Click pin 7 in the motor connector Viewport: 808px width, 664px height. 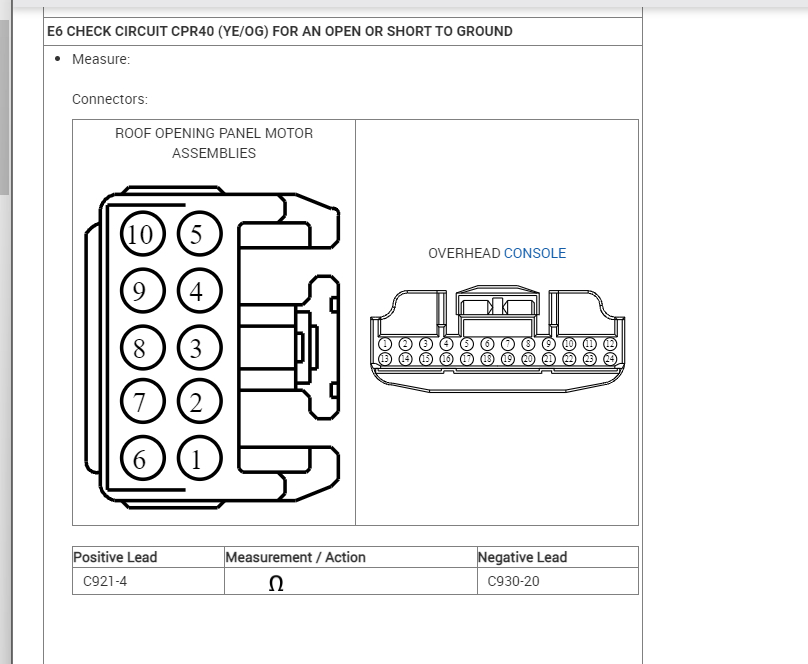(143, 401)
